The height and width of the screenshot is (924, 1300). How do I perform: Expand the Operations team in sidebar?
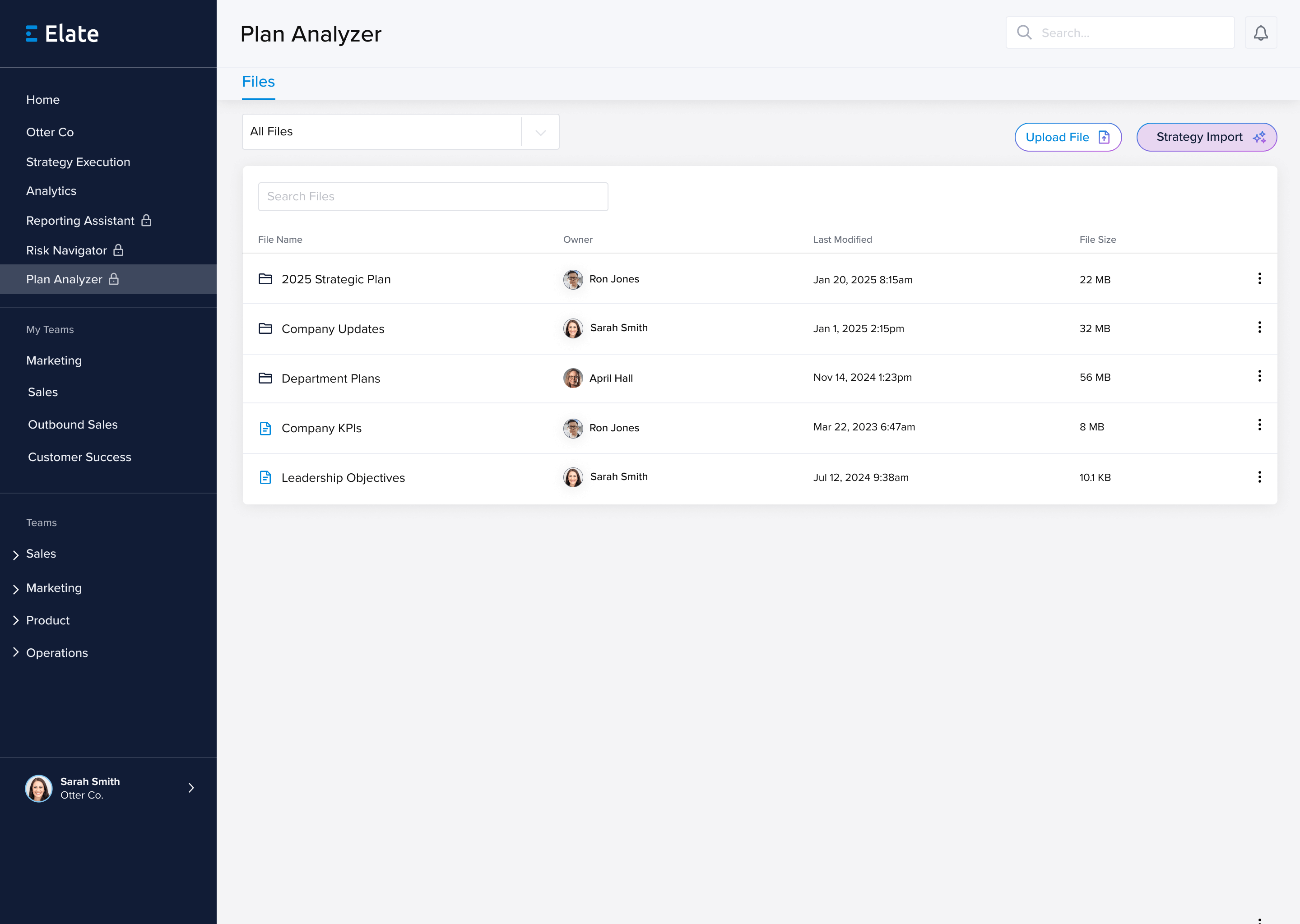[x=16, y=652]
